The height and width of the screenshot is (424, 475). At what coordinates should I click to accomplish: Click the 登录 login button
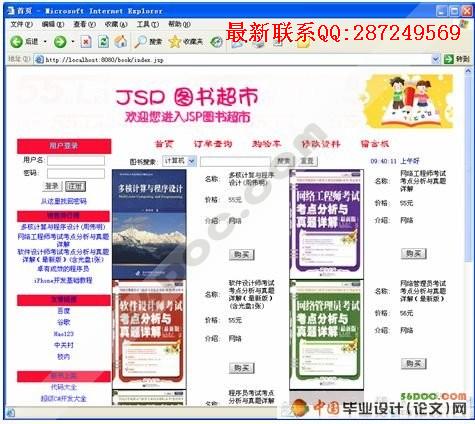[x=52, y=186]
